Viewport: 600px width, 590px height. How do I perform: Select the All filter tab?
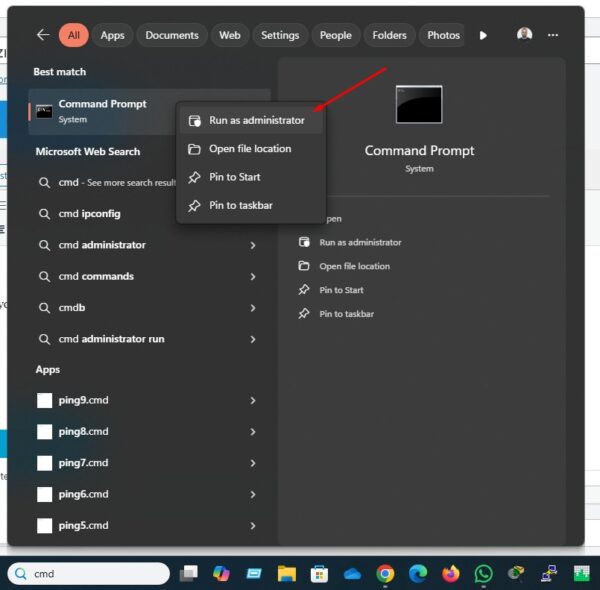coord(73,35)
